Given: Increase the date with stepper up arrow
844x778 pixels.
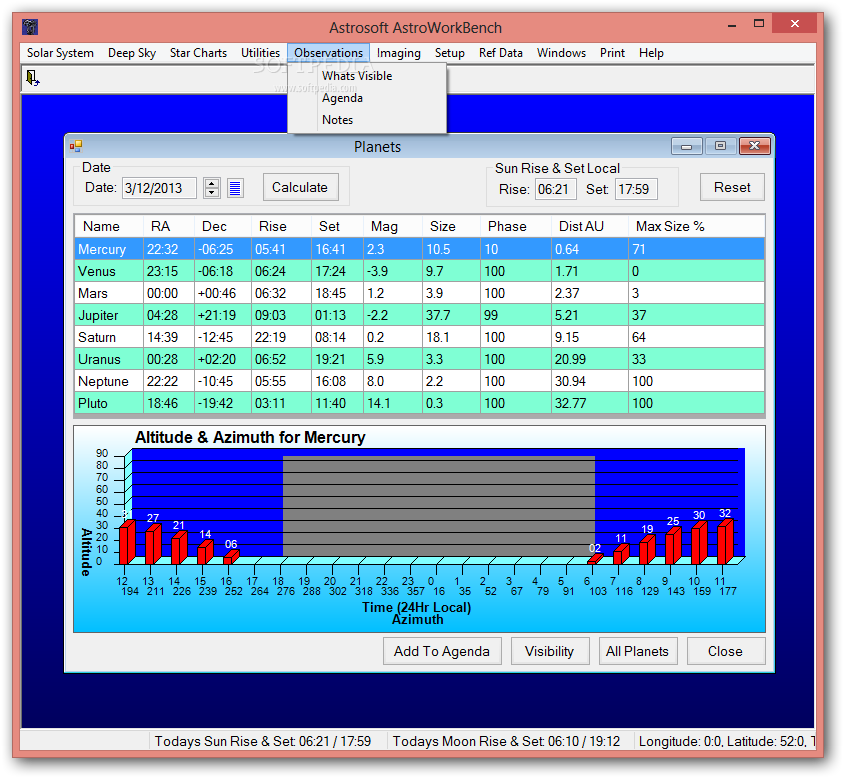Looking at the screenshot, I should point(212,184).
